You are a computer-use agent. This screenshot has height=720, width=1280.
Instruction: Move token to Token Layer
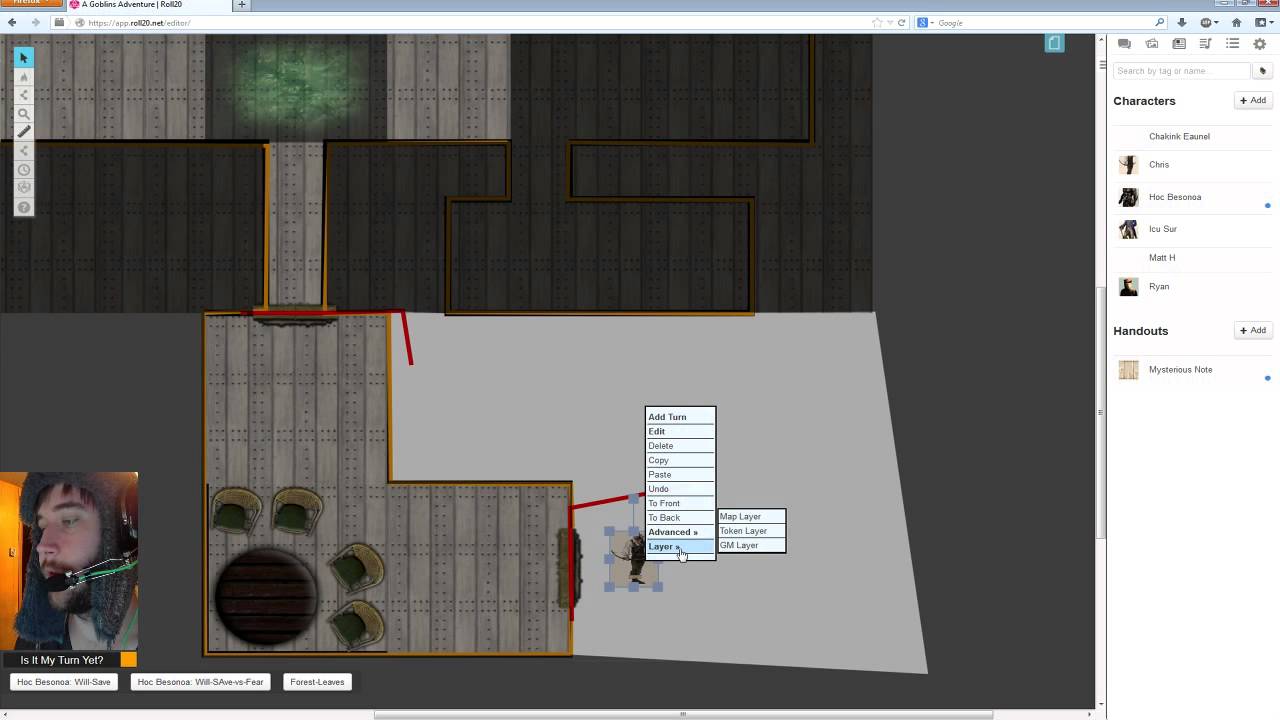752,531
